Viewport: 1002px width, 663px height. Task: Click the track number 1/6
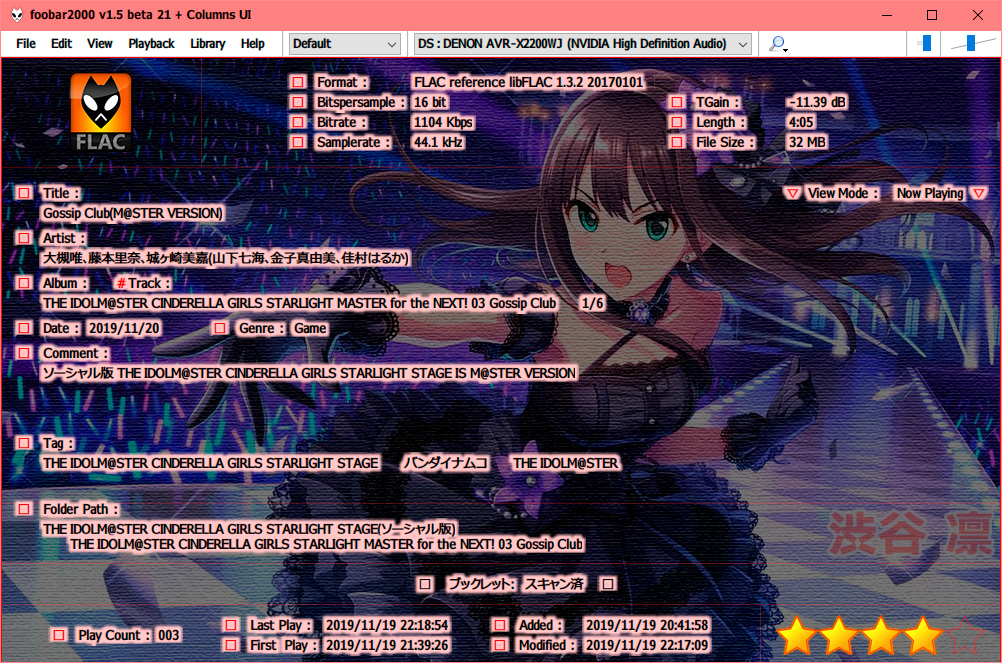pos(592,303)
